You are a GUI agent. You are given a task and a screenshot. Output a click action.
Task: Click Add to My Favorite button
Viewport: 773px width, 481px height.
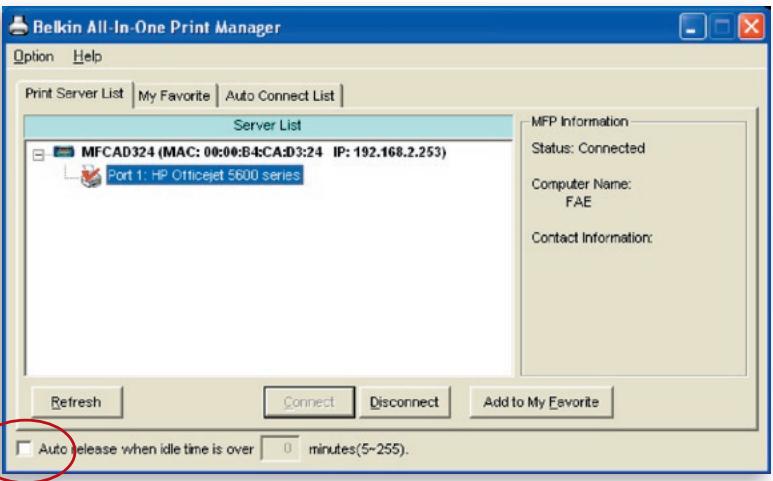(x=541, y=402)
